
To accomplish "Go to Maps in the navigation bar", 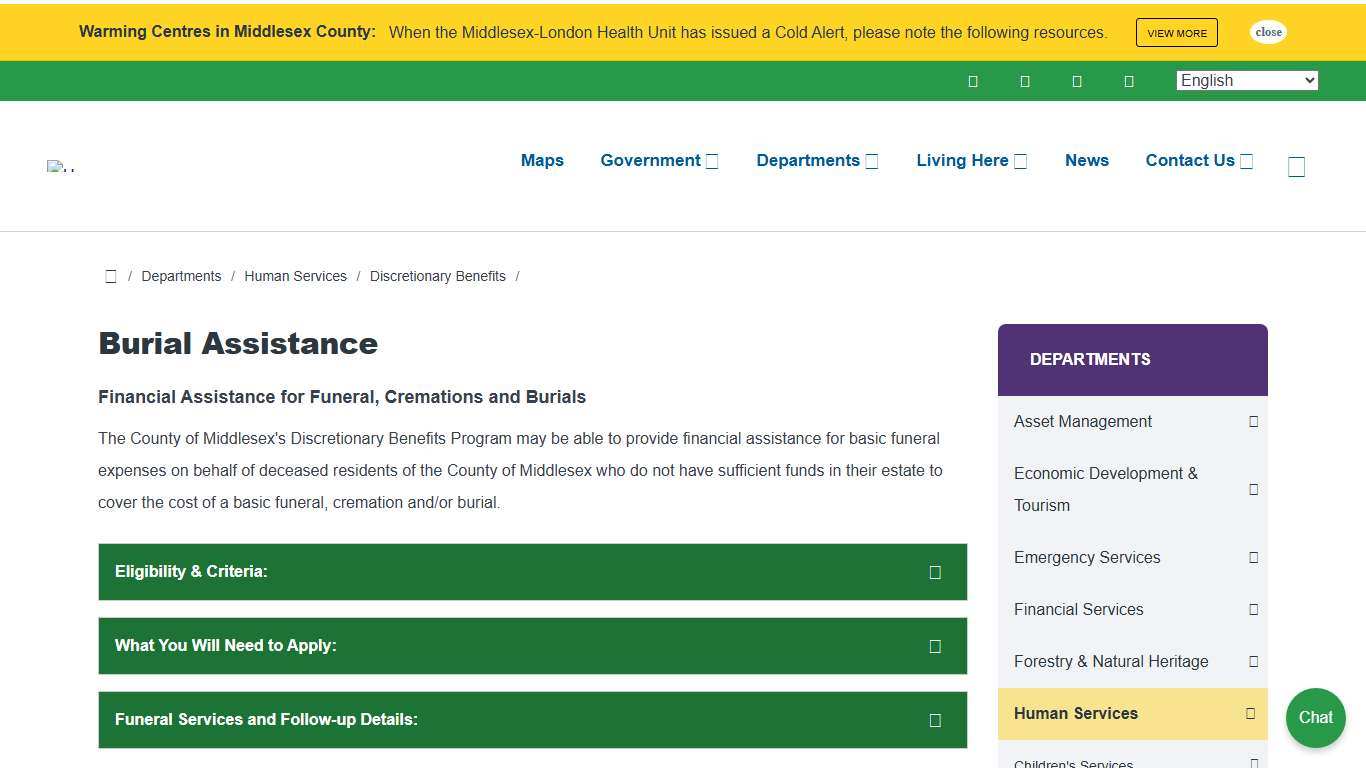I will [542, 161].
